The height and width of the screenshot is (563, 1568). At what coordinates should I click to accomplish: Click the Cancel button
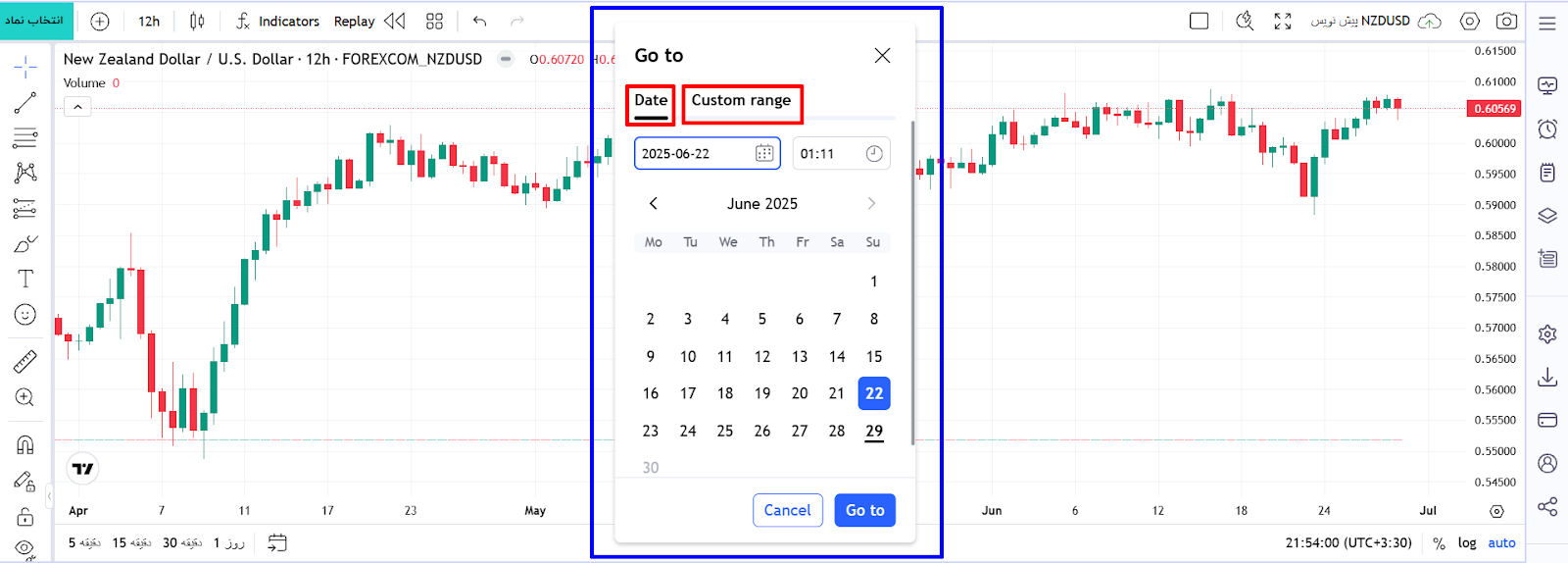[x=787, y=510]
